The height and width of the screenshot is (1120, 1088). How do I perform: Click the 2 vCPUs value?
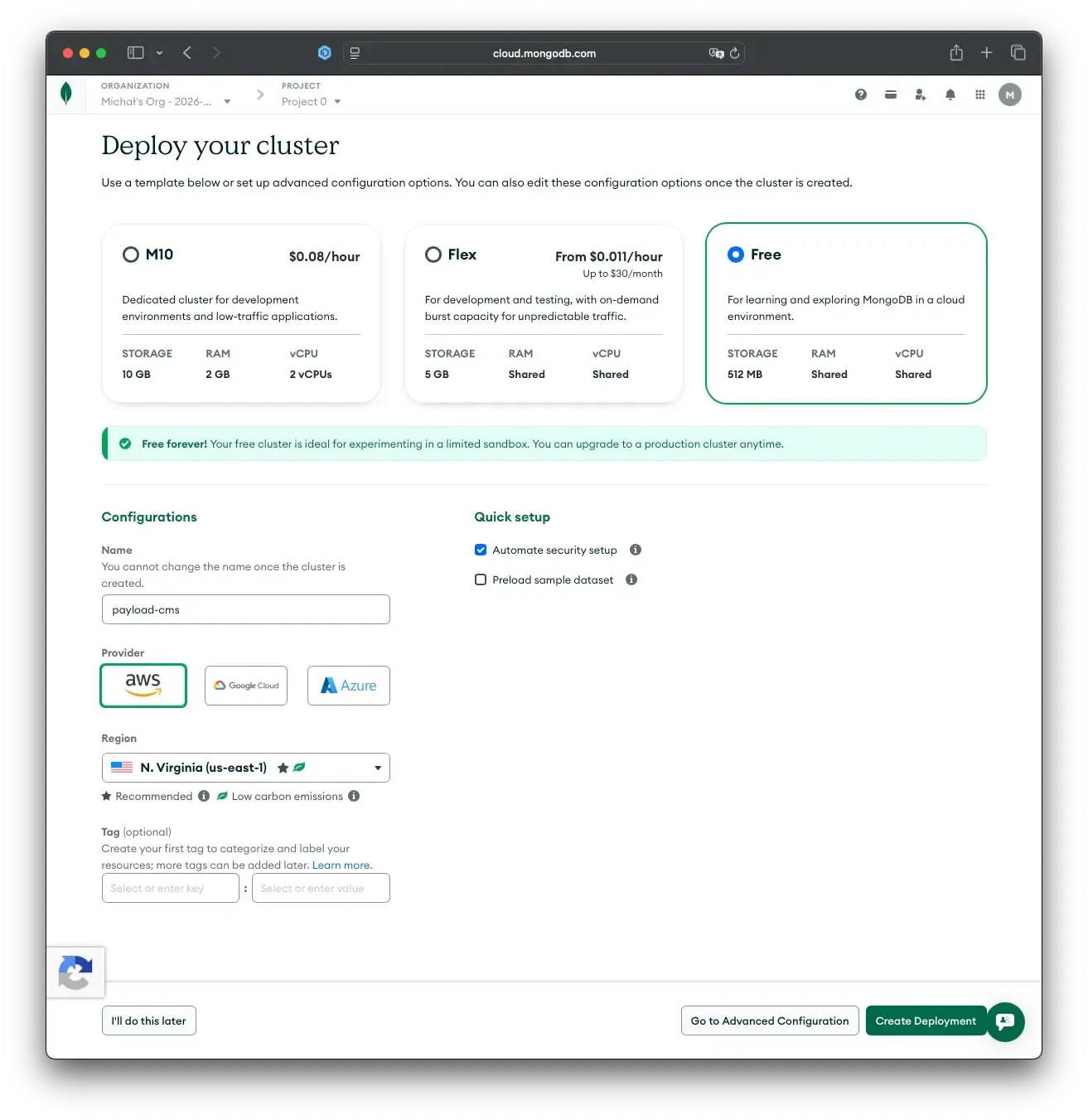coord(311,374)
